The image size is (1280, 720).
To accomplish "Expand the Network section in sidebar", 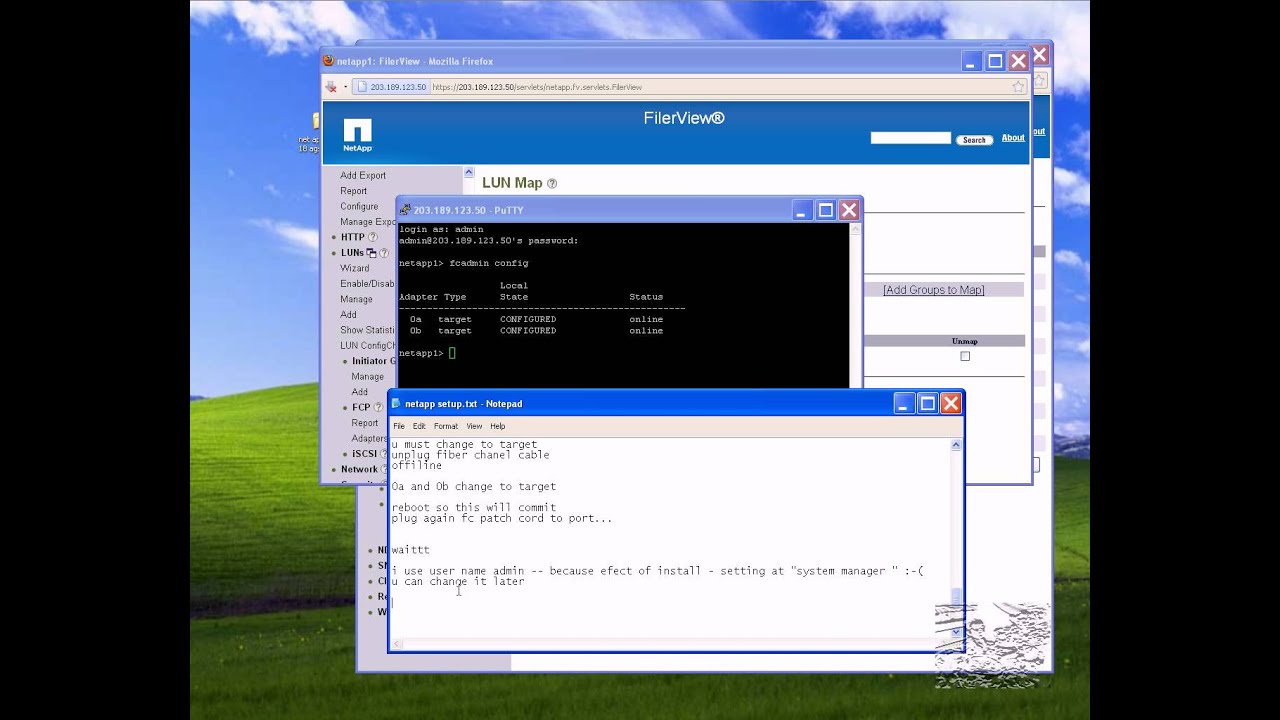I will tap(333, 469).
